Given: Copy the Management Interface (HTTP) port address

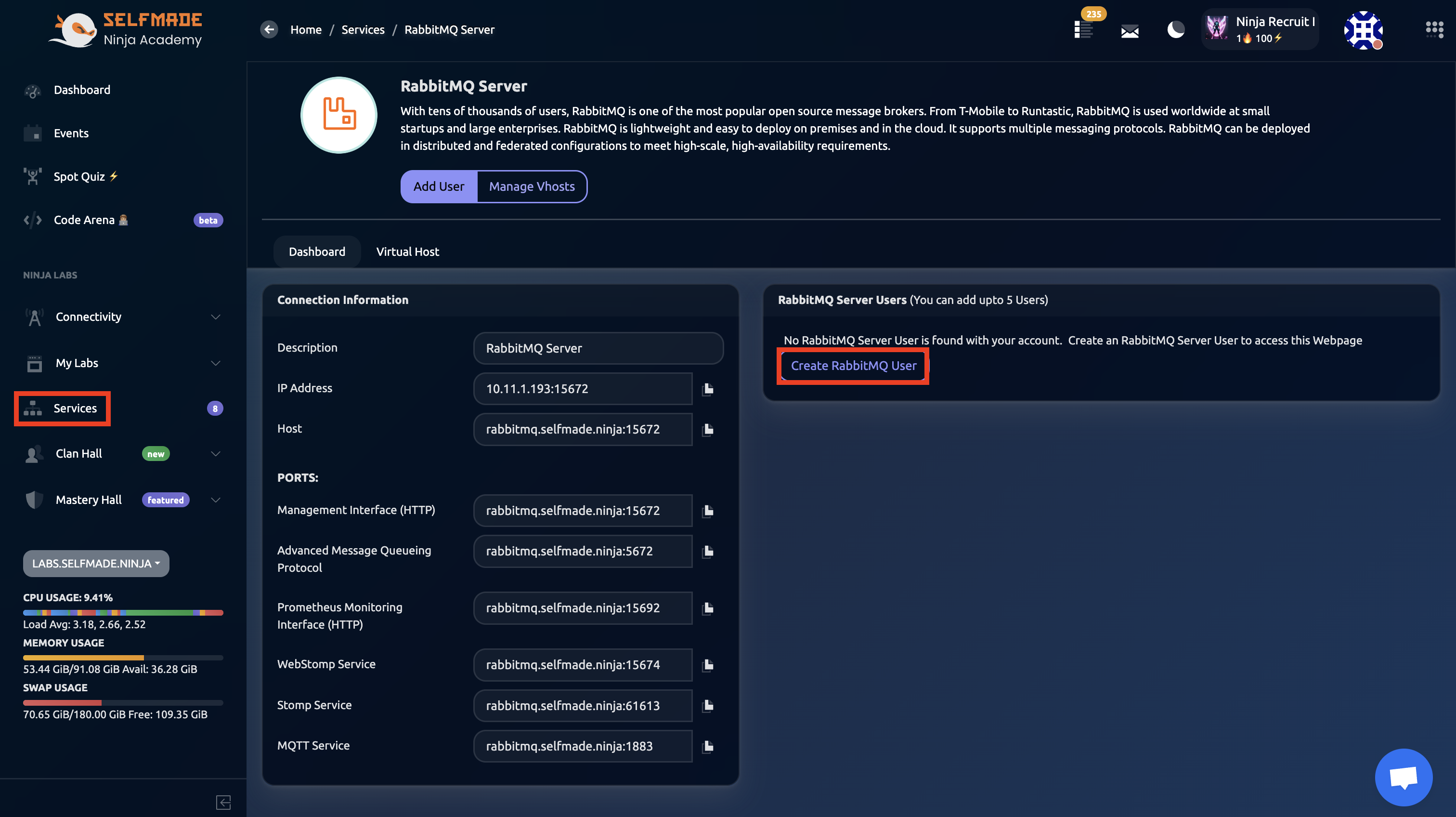Looking at the screenshot, I should click(708, 511).
